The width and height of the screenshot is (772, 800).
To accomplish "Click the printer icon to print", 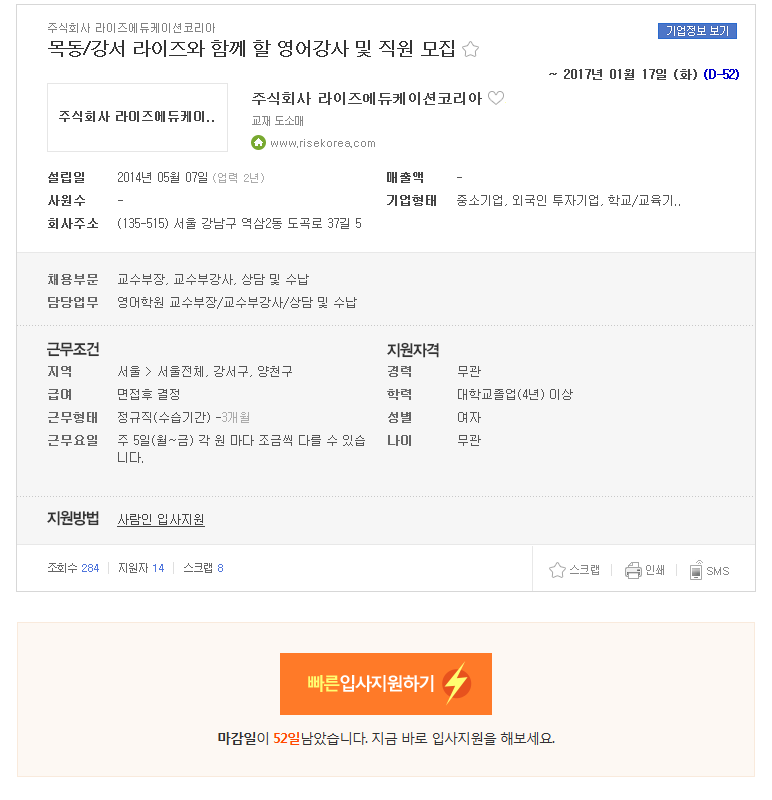I will pyautogui.click(x=633, y=570).
